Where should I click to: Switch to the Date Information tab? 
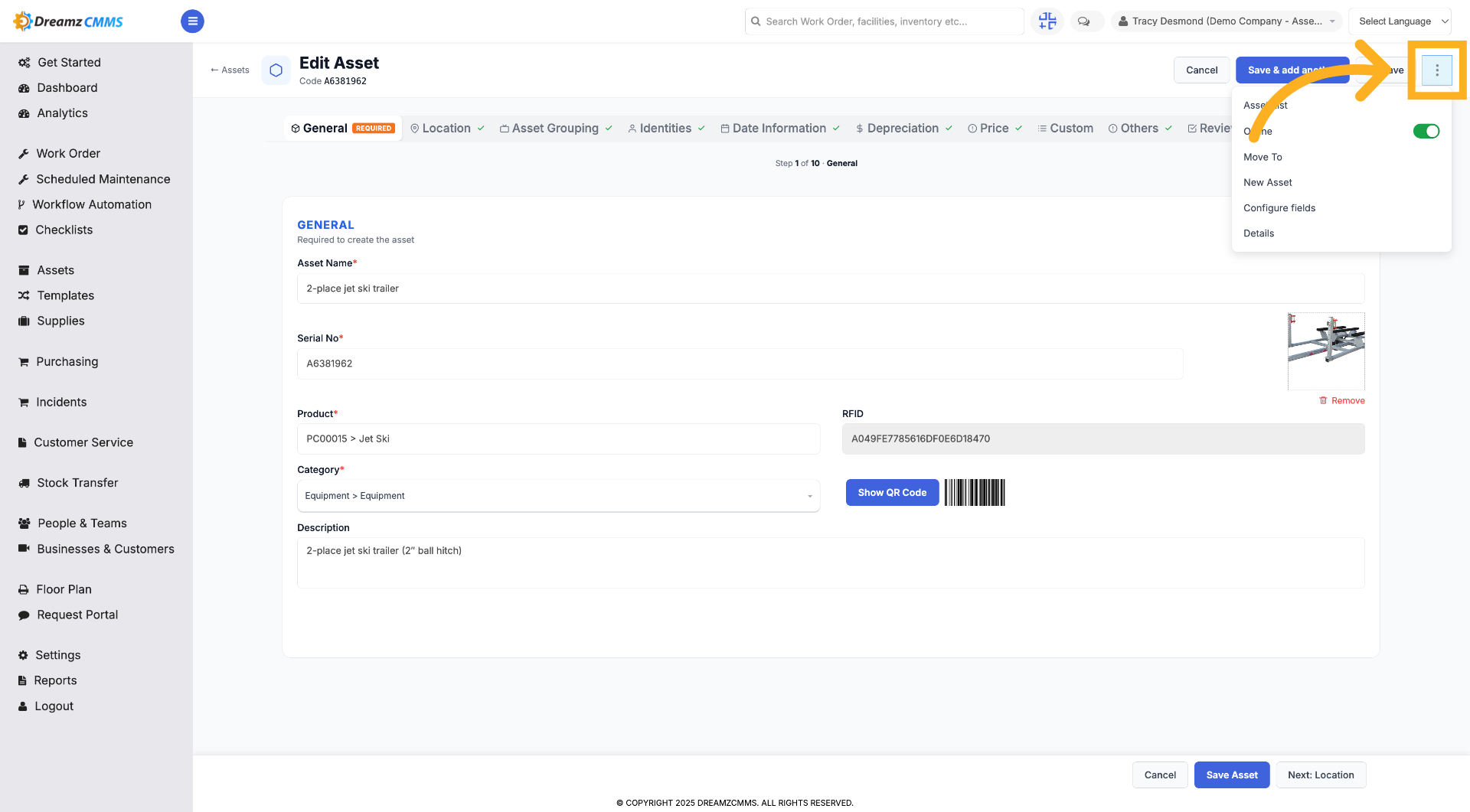coord(779,129)
